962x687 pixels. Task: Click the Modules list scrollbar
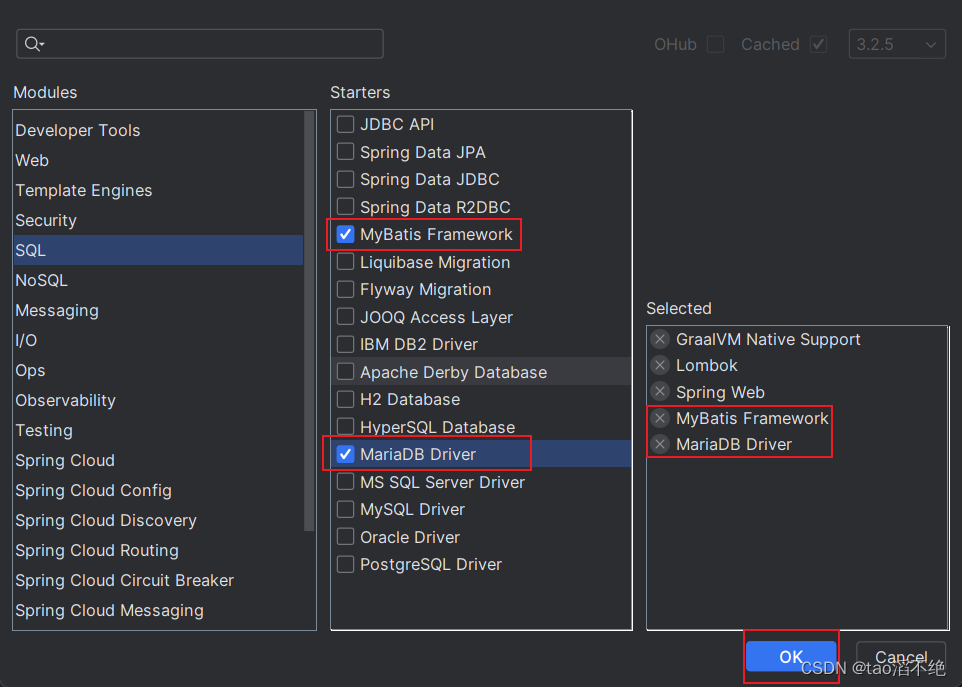pyautogui.click(x=309, y=321)
